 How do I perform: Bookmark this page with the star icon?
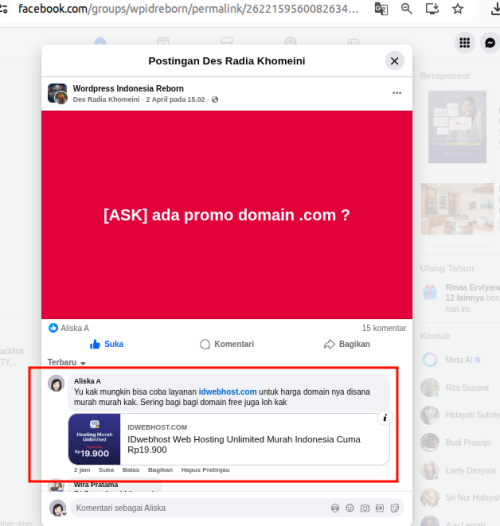point(458,9)
